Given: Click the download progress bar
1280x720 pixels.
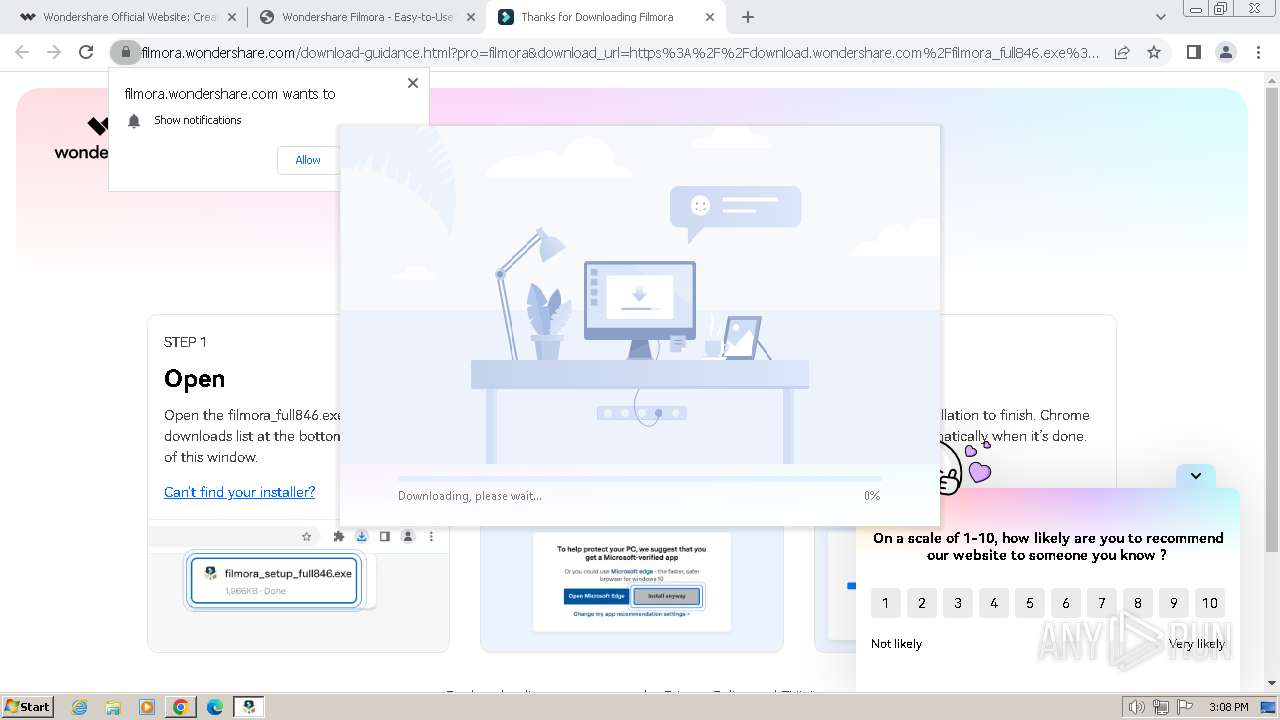Looking at the screenshot, I should (x=640, y=480).
